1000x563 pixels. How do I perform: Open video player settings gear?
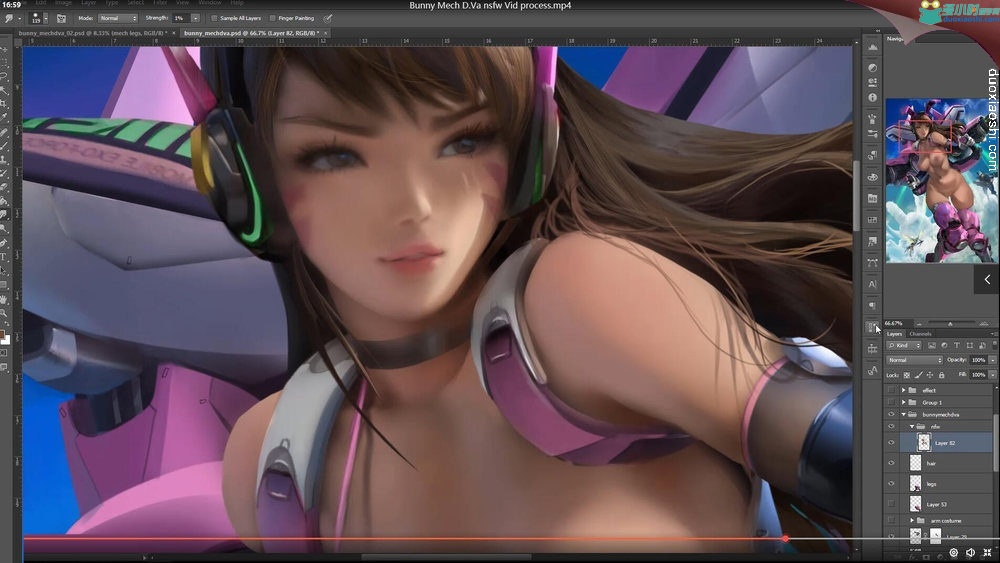(x=953, y=553)
